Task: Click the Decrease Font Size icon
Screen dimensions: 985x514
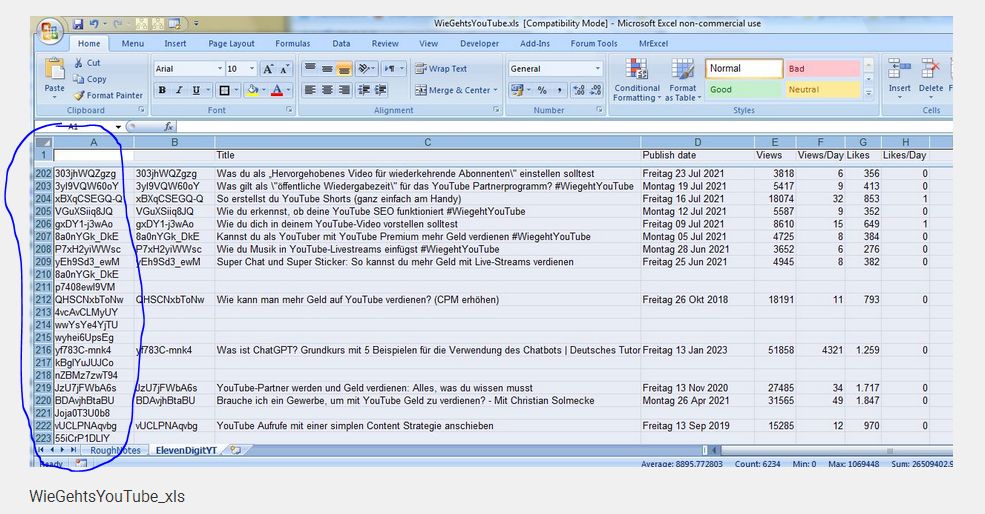Action: (x=285, y=69)
